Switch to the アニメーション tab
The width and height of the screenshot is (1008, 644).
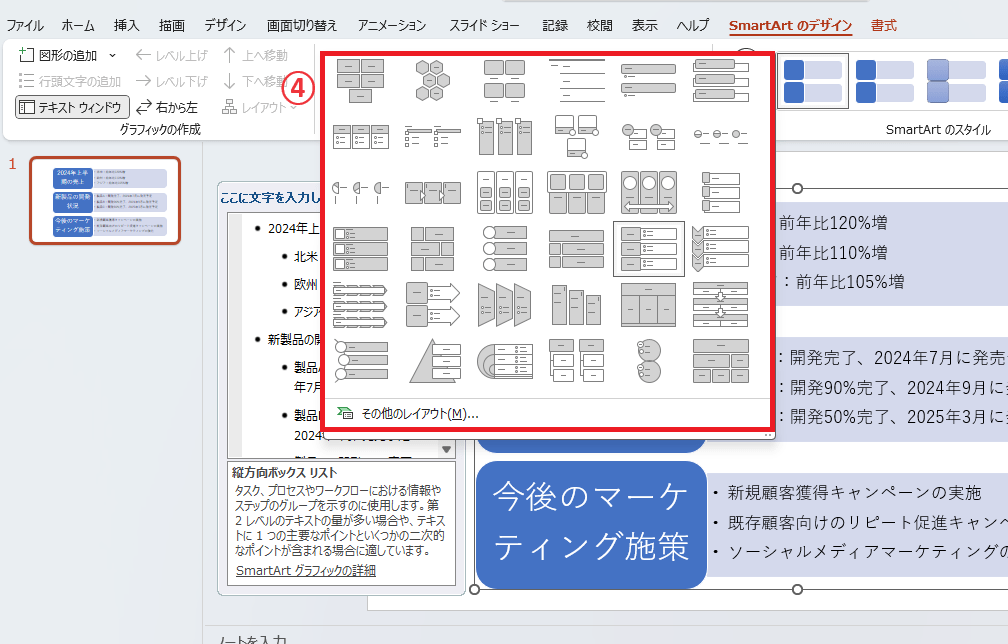click(392, 26)
